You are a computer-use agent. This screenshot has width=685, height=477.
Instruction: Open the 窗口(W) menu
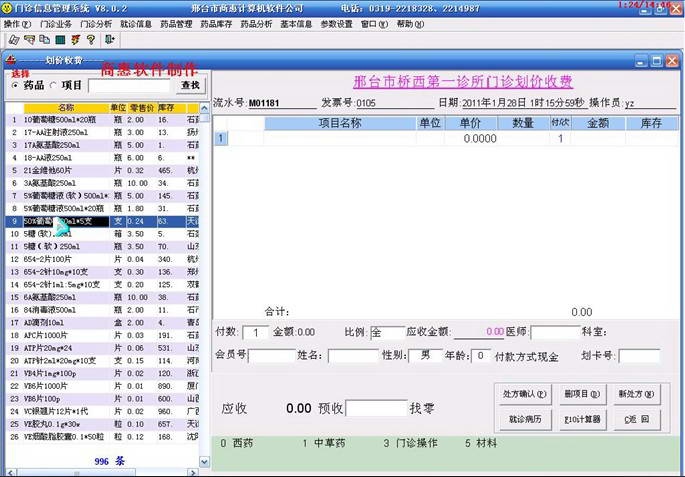pos(374,24)
